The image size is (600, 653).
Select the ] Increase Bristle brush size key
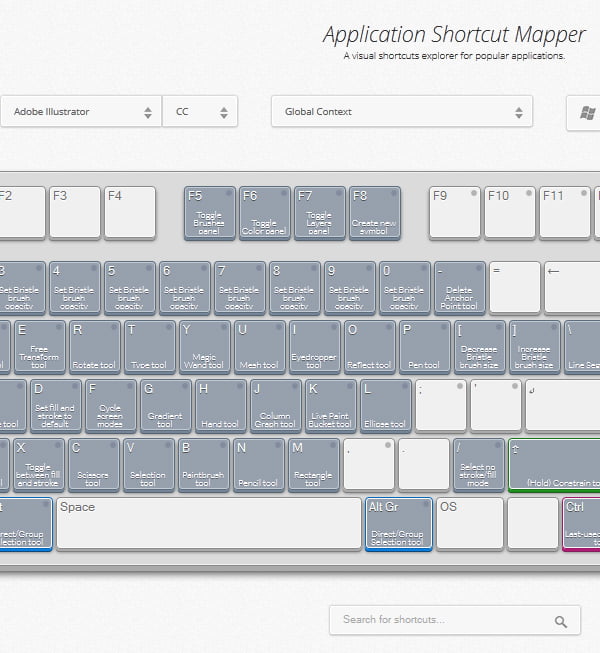[x=535, y=347]
